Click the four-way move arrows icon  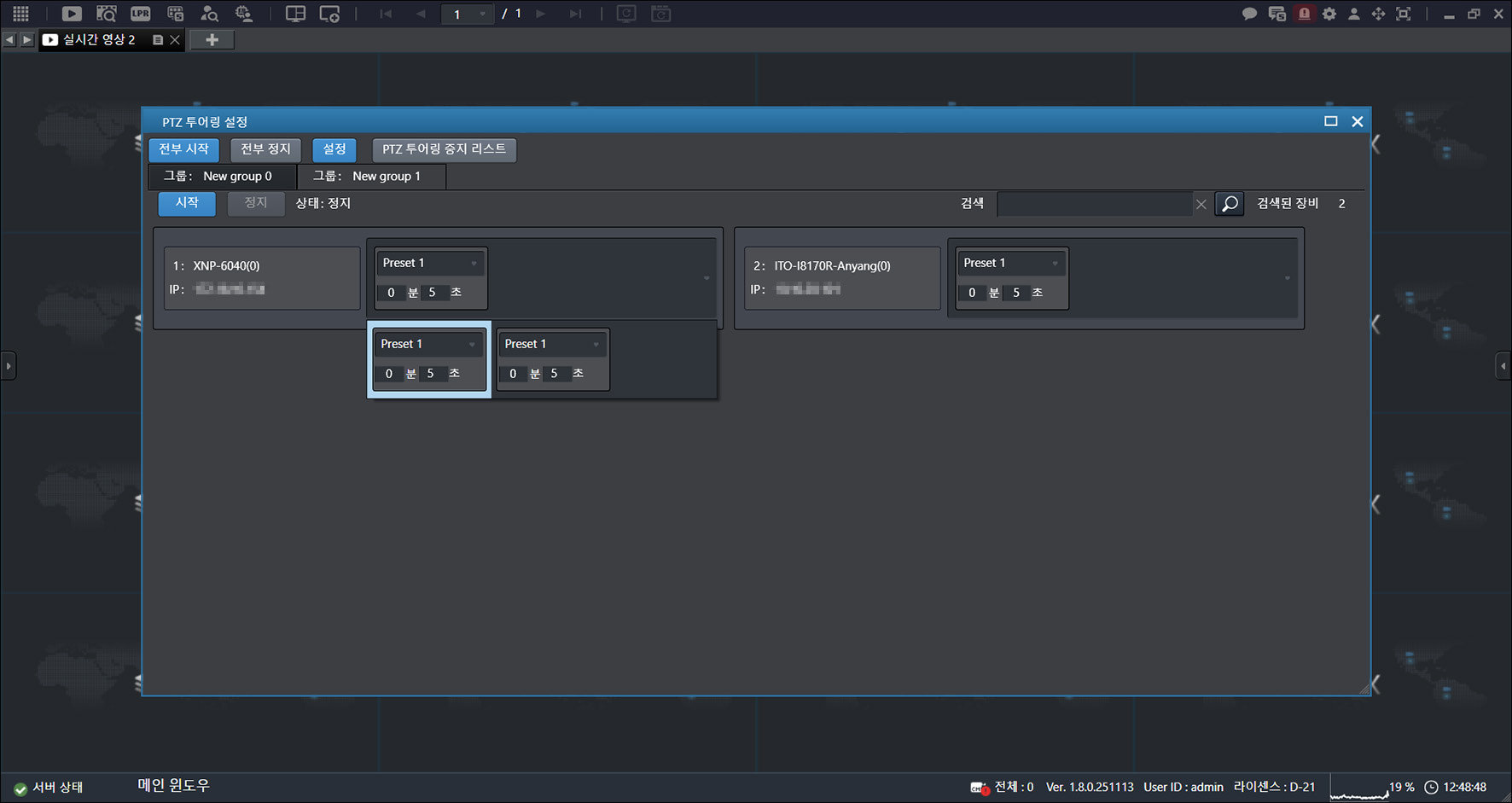tap(1378, 14)
